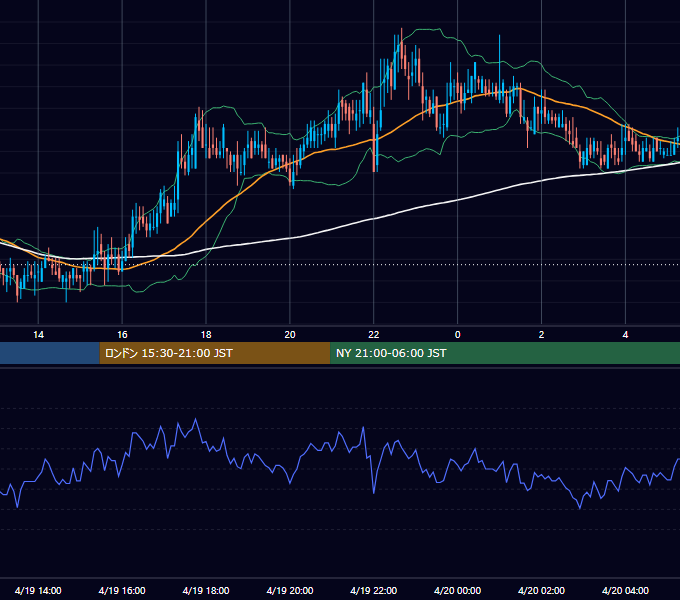This screenshot has width=680, height=600.
Task: Click the 4/20 02:00 date label
Action: (541, 590)
